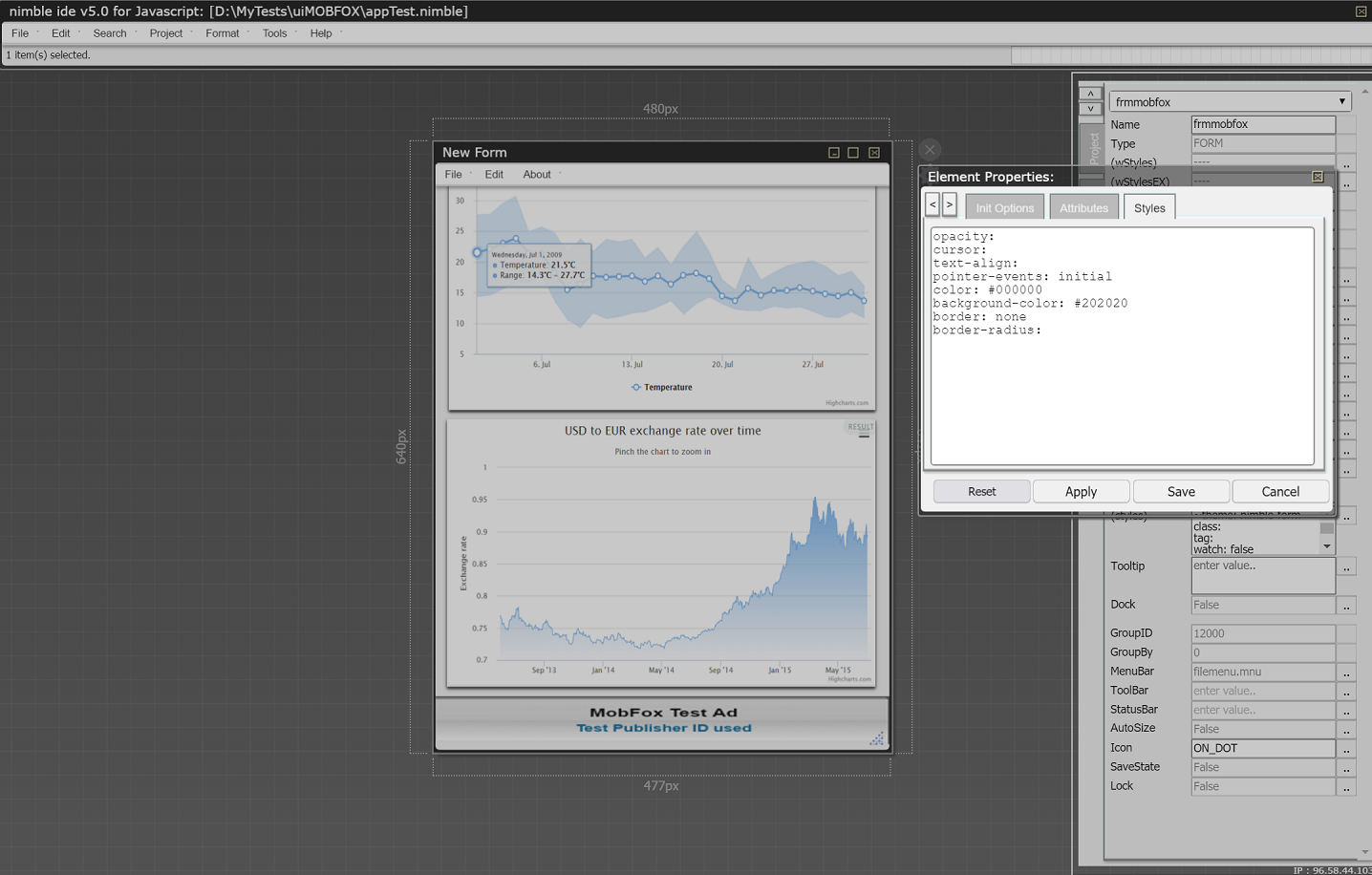Save the element properties

pos(1181,491)
